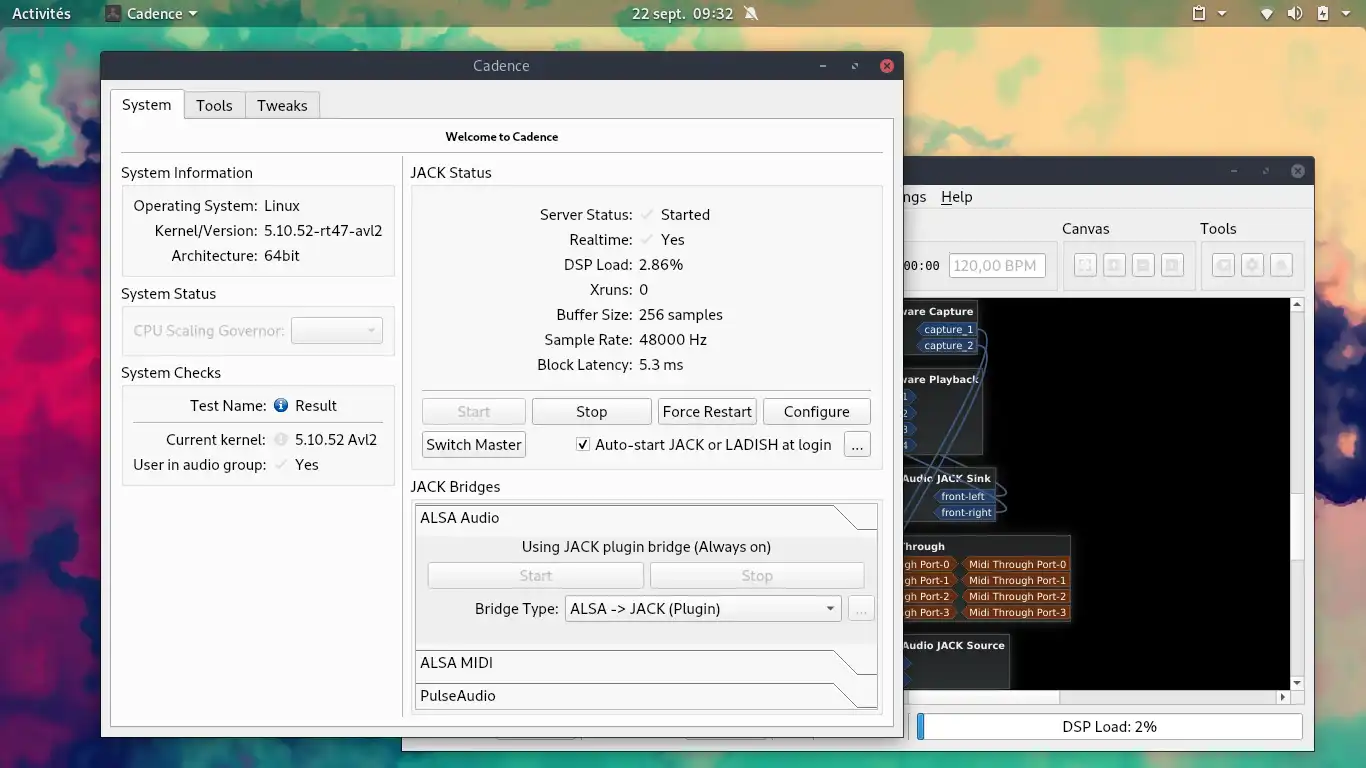Click the DSP Load progress bar
The height and width of the screenshot is (768, 1366).
[x=1109, y=727]
